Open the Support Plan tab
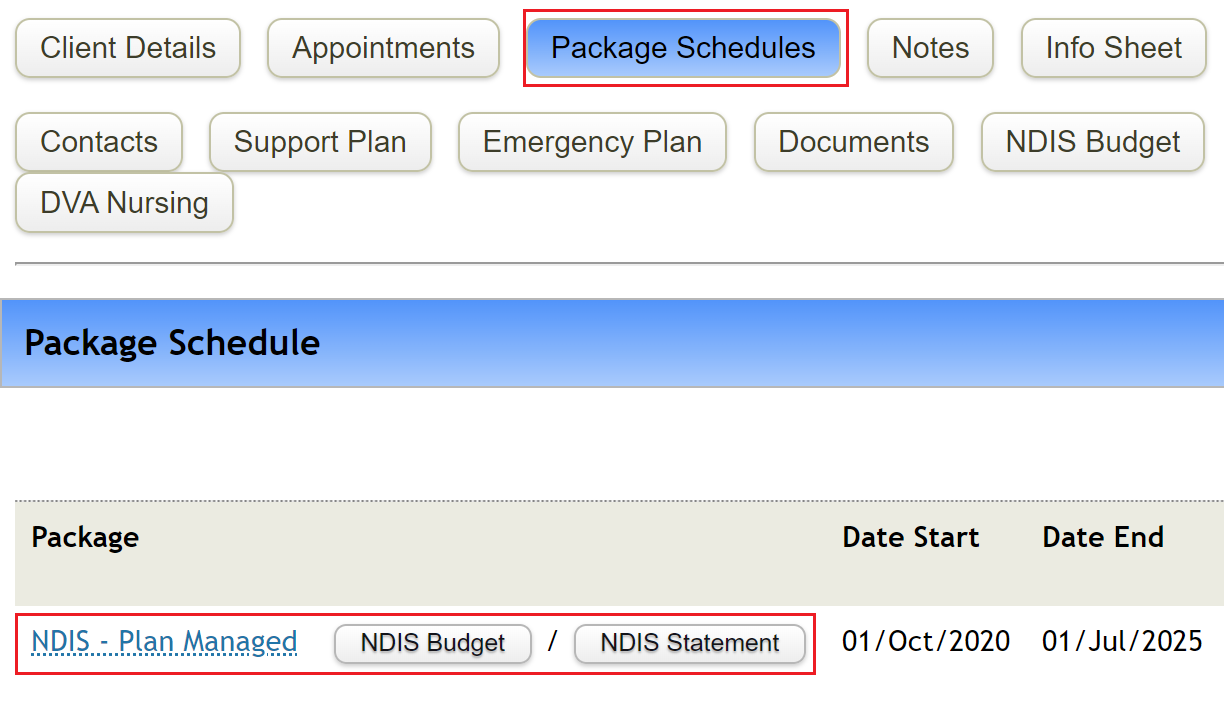This screenshot has width=1224, height=701. coord(320,142)
